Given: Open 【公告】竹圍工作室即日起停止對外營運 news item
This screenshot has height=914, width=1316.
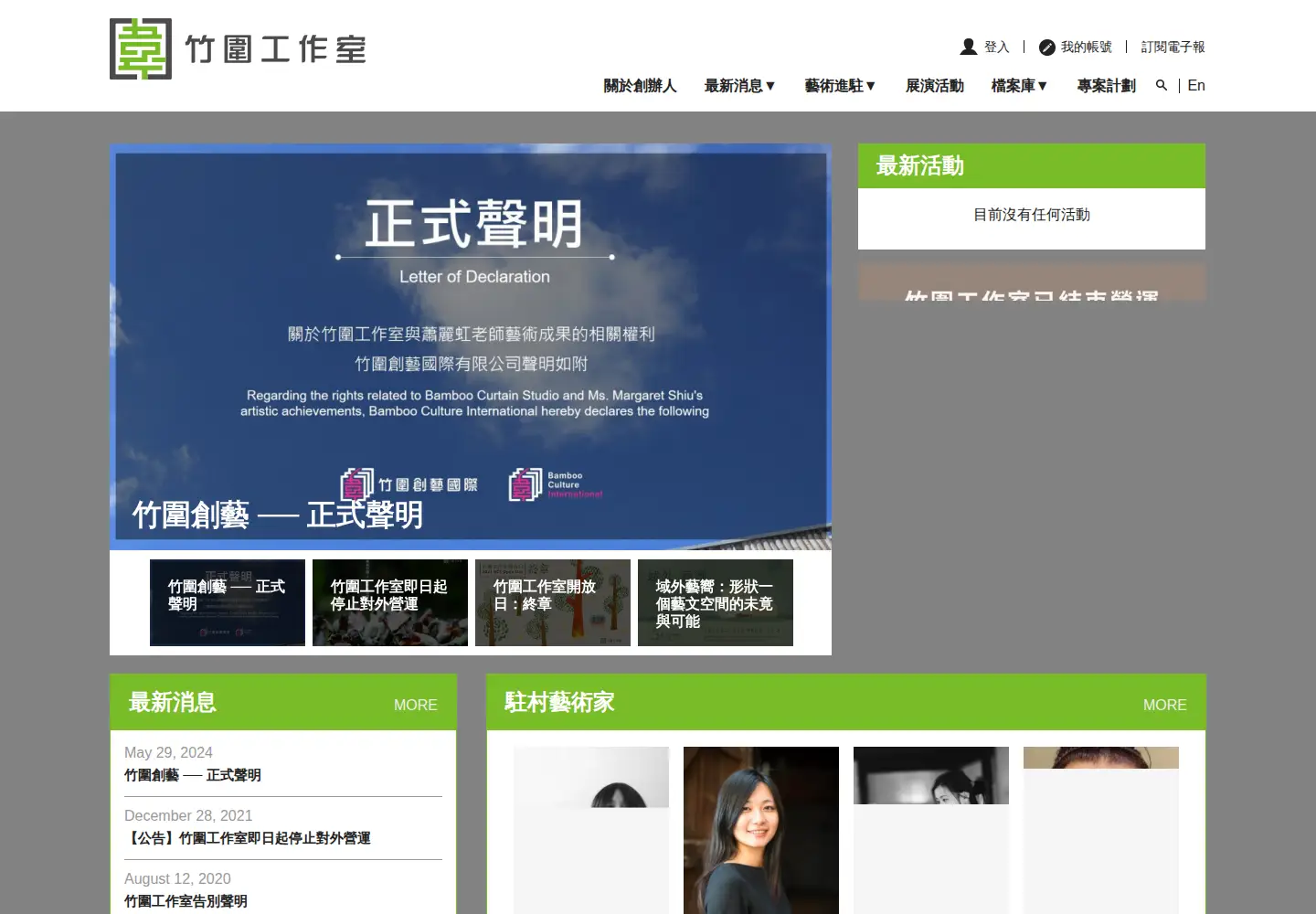Looking at the screenshot, I should click(248, 838).
